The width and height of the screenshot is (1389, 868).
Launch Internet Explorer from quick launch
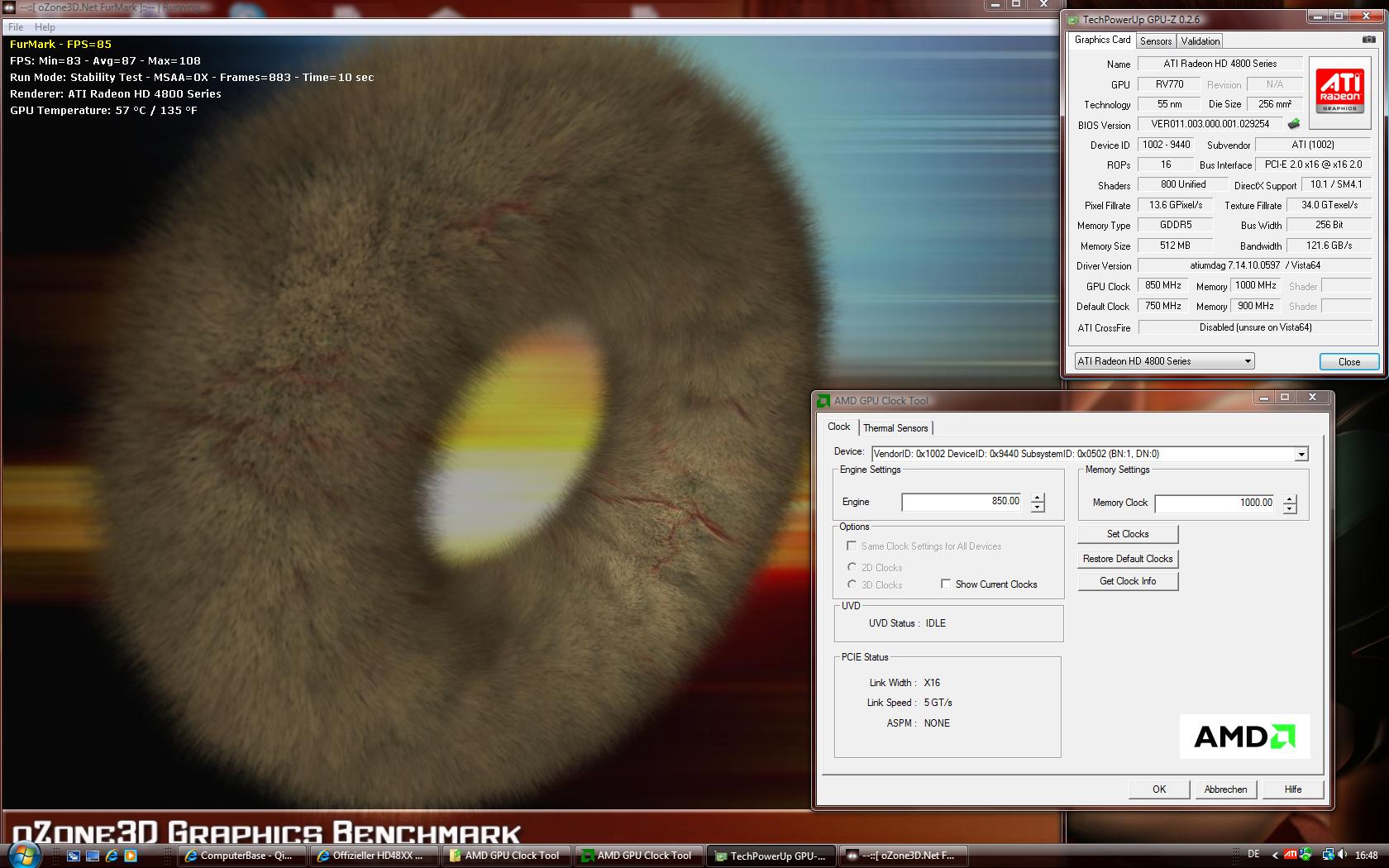click(x=112, y=856)
